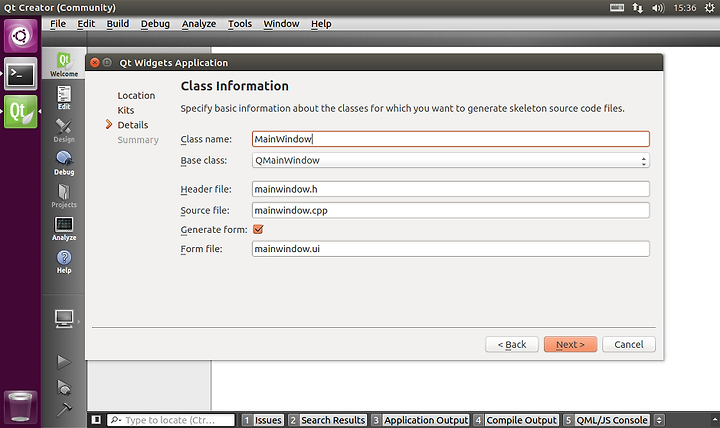
Task: Open the File menu
Action: click(x=58, y=24)
